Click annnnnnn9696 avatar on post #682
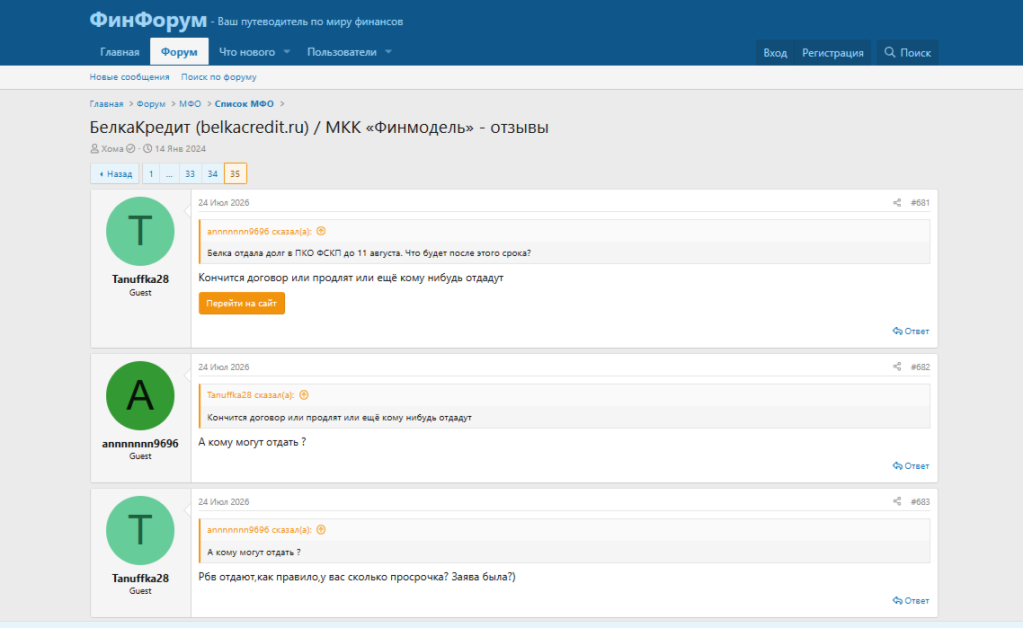1023x628 pixels. tap(140, 396)
